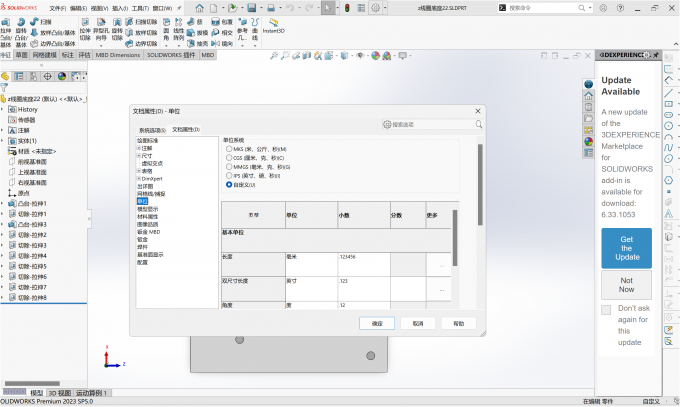Click the 帮助 (Help) button in dialog
Image resolution: width=680 pixels, height=407 pixels.
(458, 323)
